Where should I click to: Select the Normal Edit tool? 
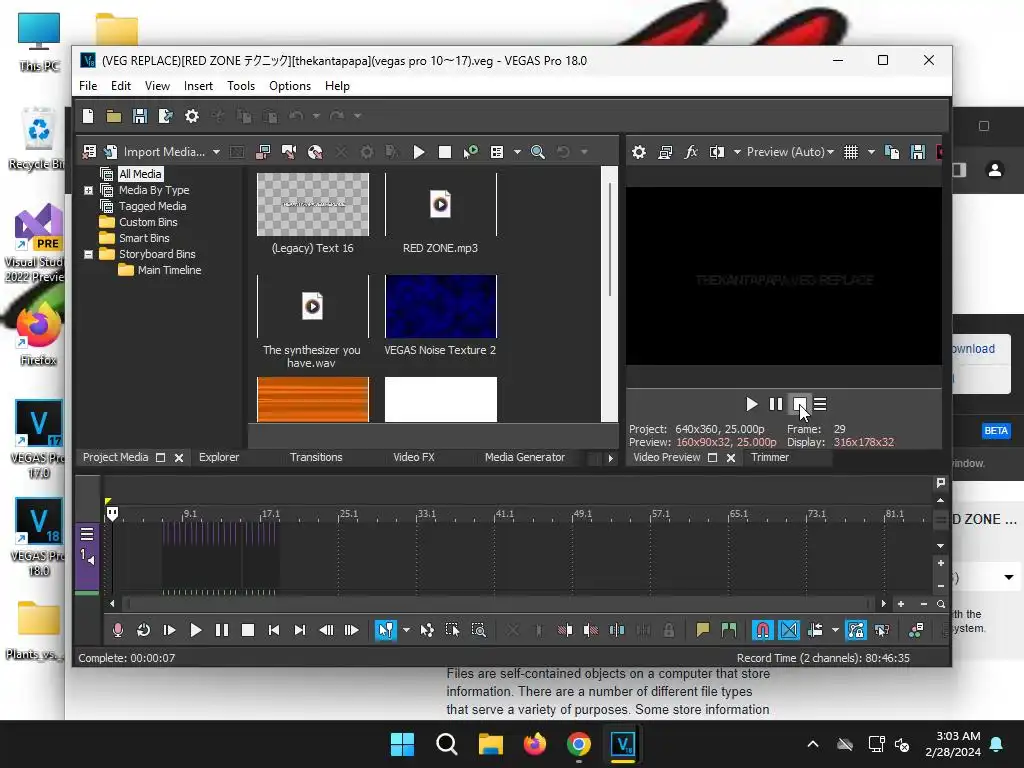click(x=386, y=630)
